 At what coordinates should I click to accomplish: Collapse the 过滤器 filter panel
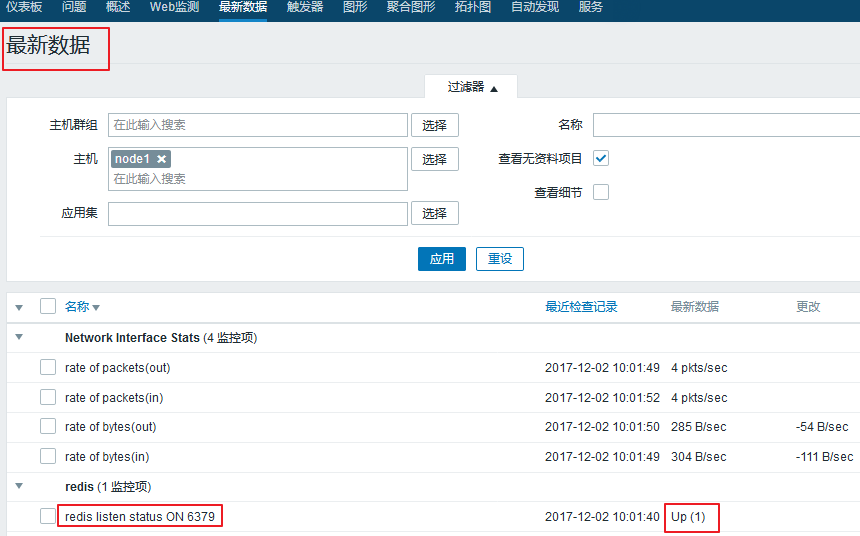point(471,87)
